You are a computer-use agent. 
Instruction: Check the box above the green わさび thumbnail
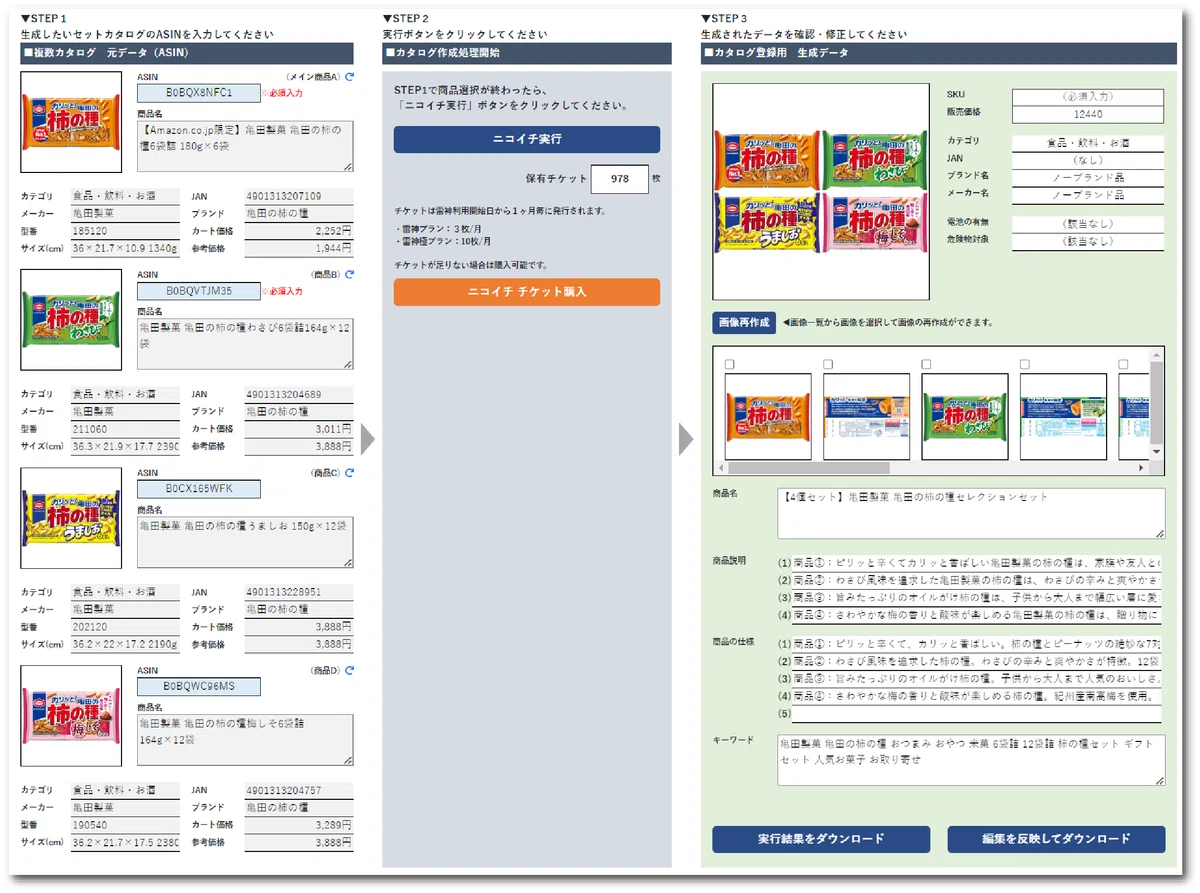click(926, 364)
